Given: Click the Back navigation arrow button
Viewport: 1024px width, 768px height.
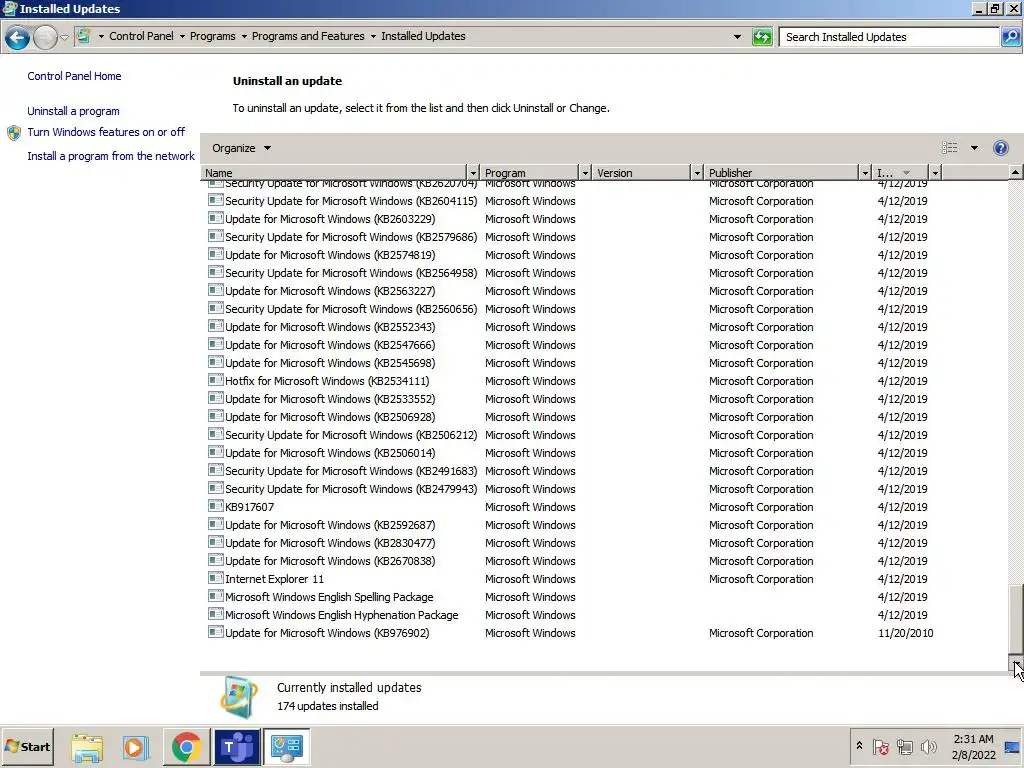Looking at the screenshot, I should point(17,37).
